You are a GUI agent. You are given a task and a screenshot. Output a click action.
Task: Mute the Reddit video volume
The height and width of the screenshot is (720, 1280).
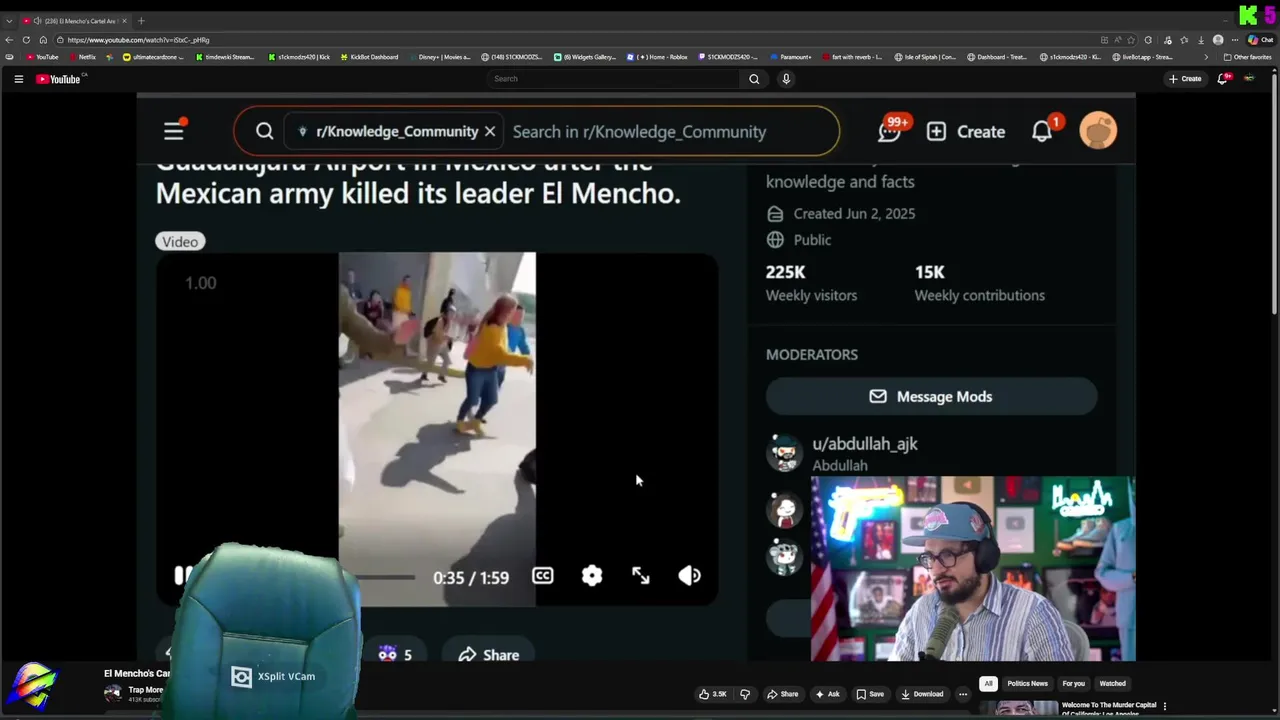690,576
